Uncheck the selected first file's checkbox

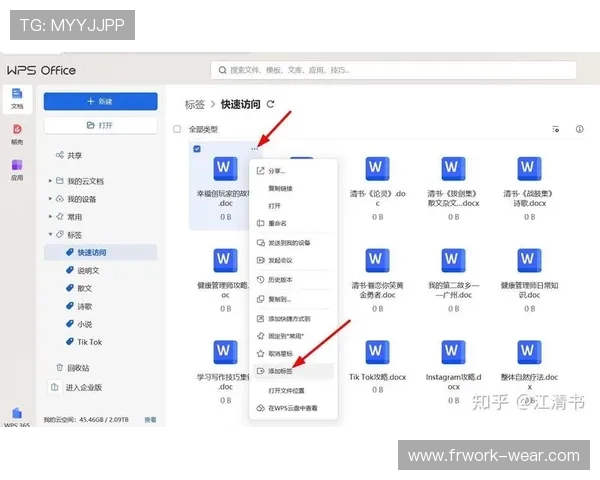(x=197, y=149)
